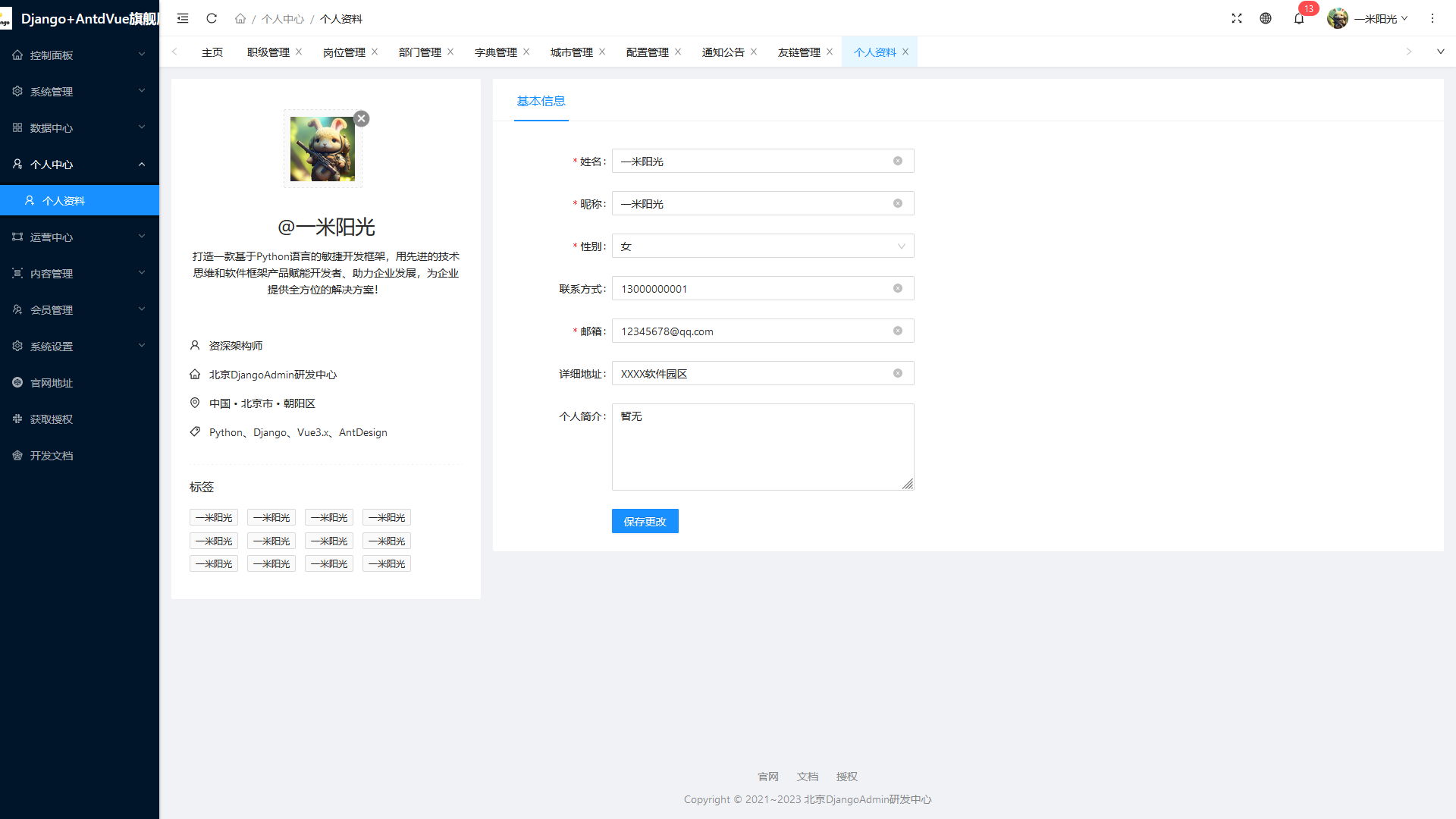Enter fullscreen mode via expand icon
The width and height of the screenshot is (1456, 819).
[1237, 18]
